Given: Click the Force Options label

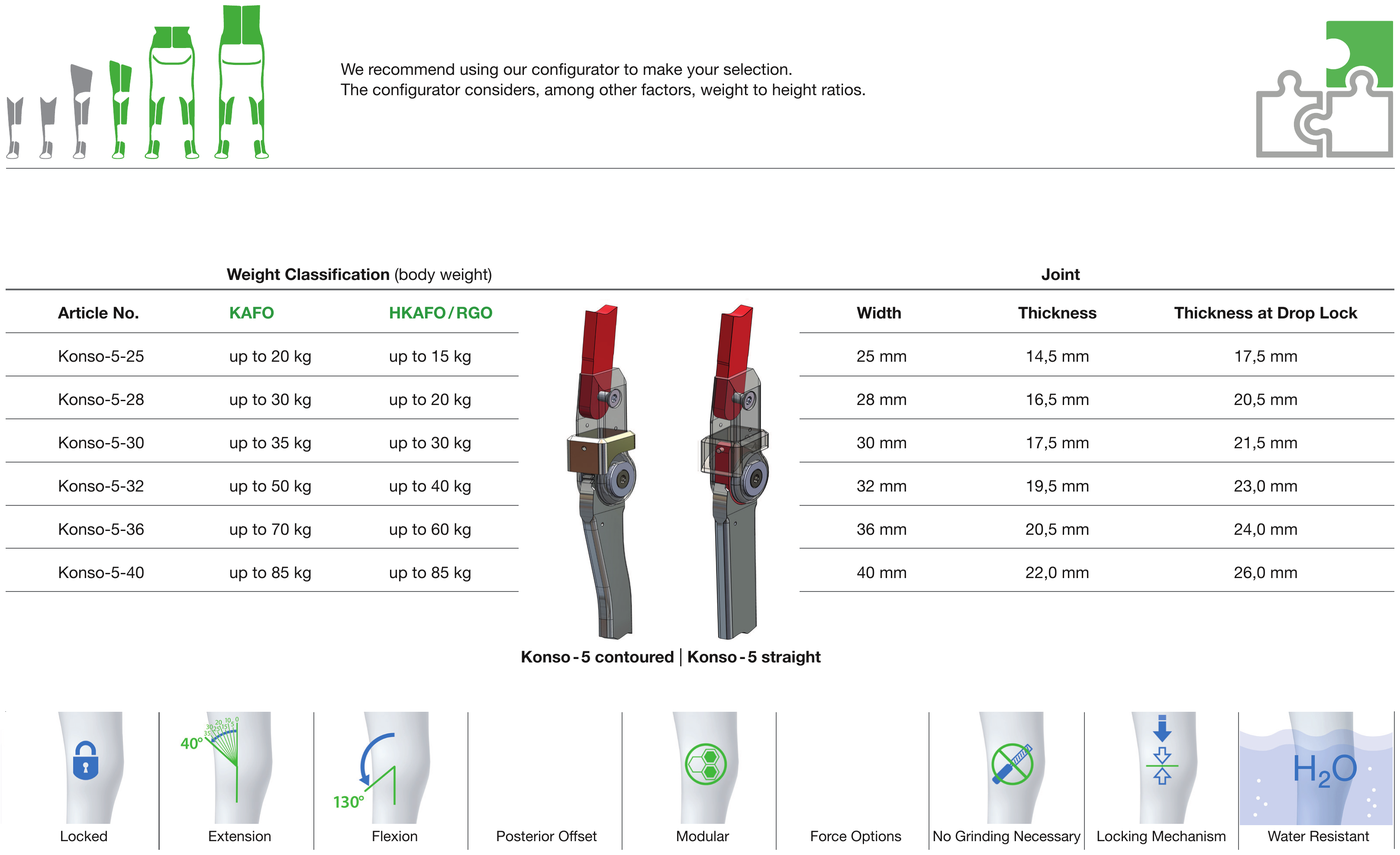Looking at the screenshot, I should click(855, 836).
